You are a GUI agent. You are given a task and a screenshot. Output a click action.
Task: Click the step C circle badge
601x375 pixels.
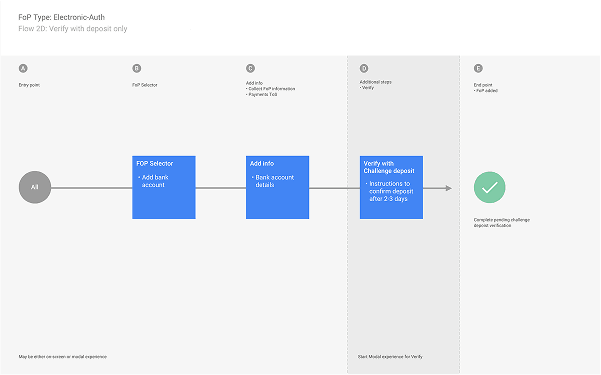pos(250,68)
